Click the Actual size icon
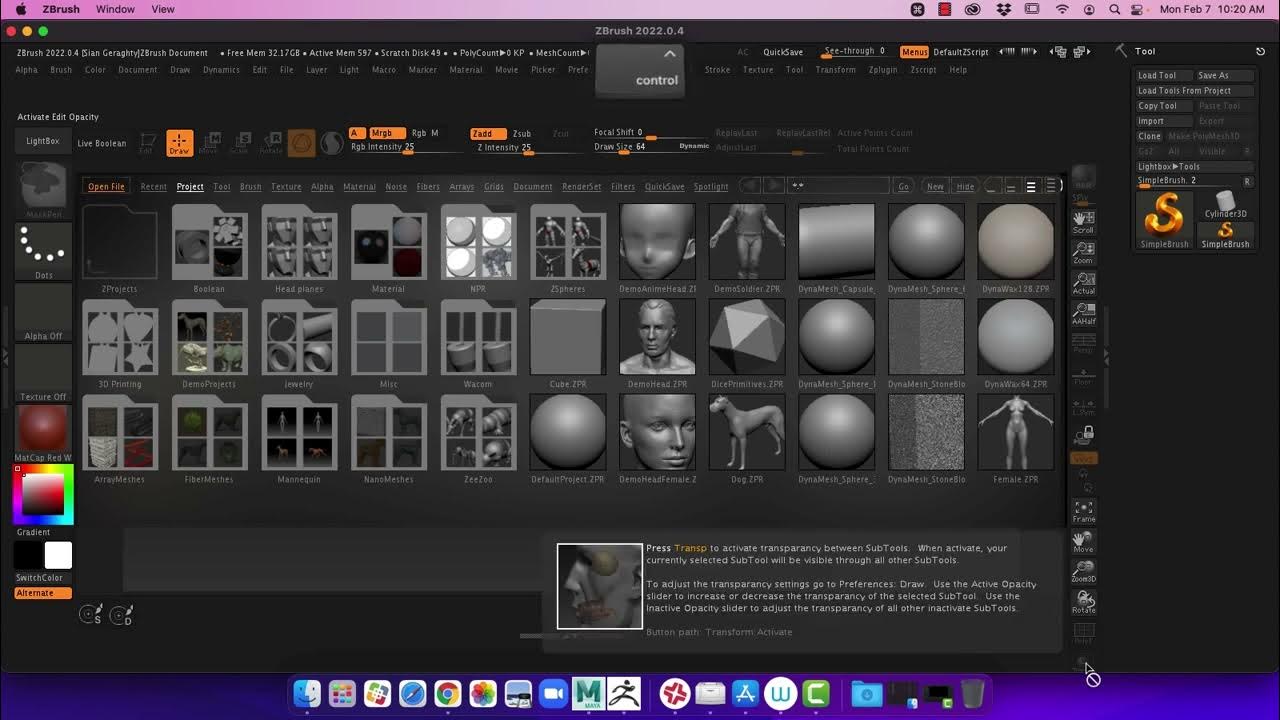Viewport: 1280px width, 720px height. coord(1083,283)
